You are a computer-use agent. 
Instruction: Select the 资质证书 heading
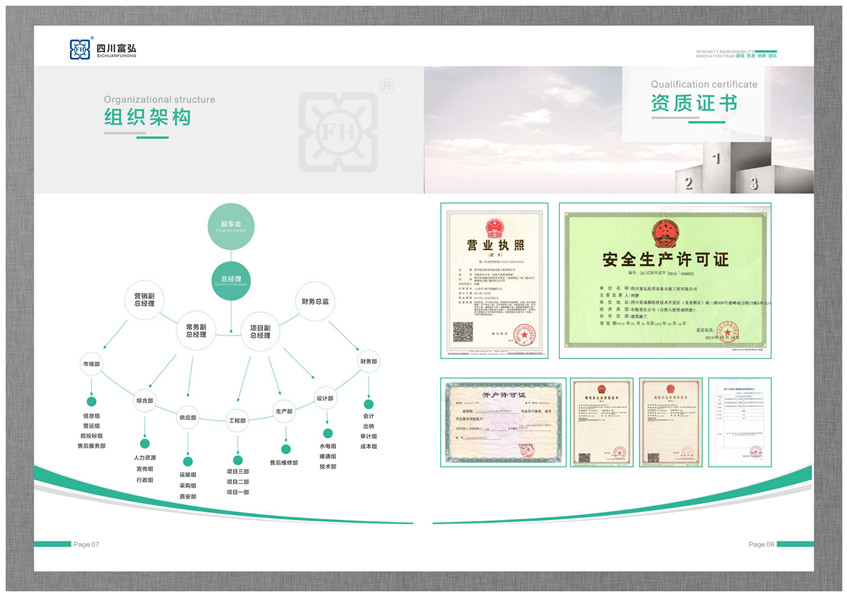(x=694, y=103)
